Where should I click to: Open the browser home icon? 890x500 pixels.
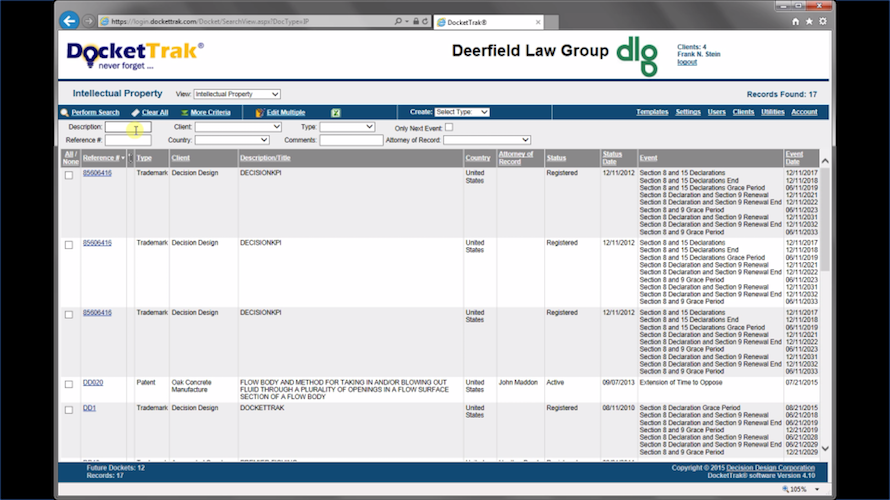pyautogui.click(x=795, y=22)
